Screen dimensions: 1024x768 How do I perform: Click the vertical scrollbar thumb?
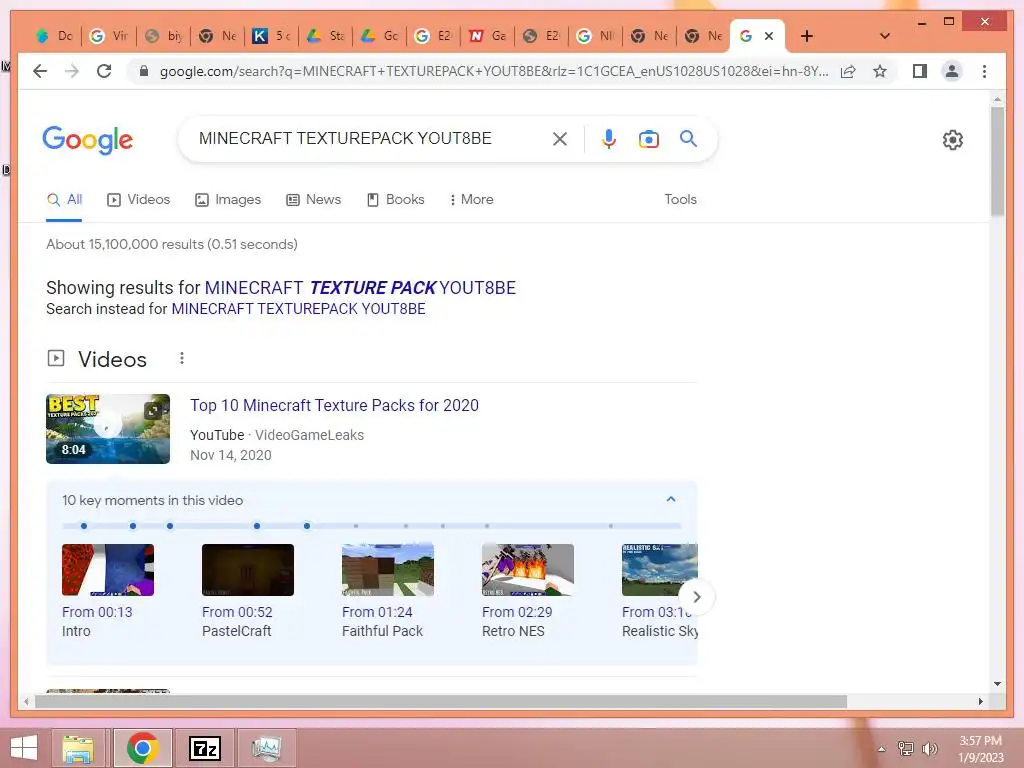997,161
